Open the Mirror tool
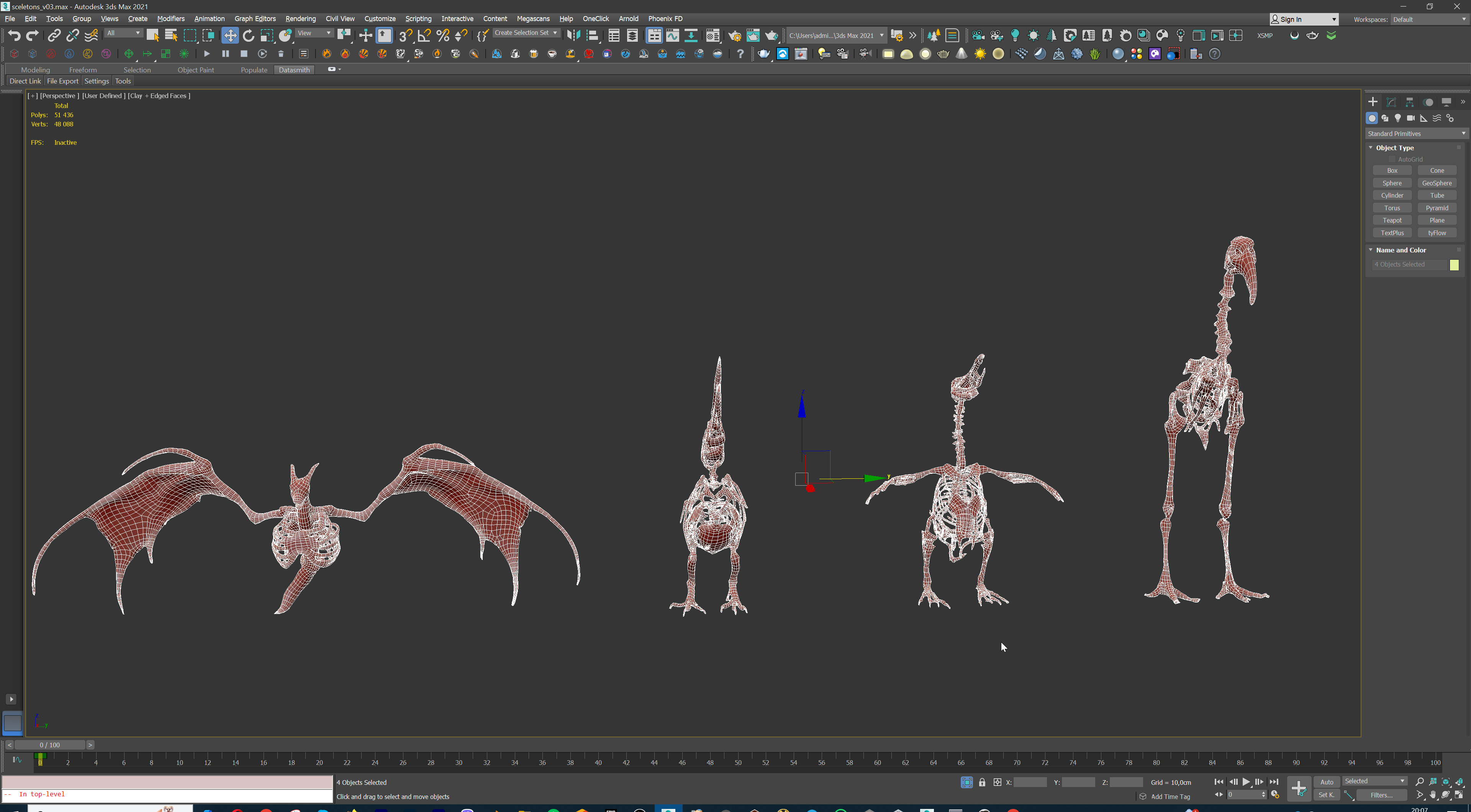 (x=573, y=35)
